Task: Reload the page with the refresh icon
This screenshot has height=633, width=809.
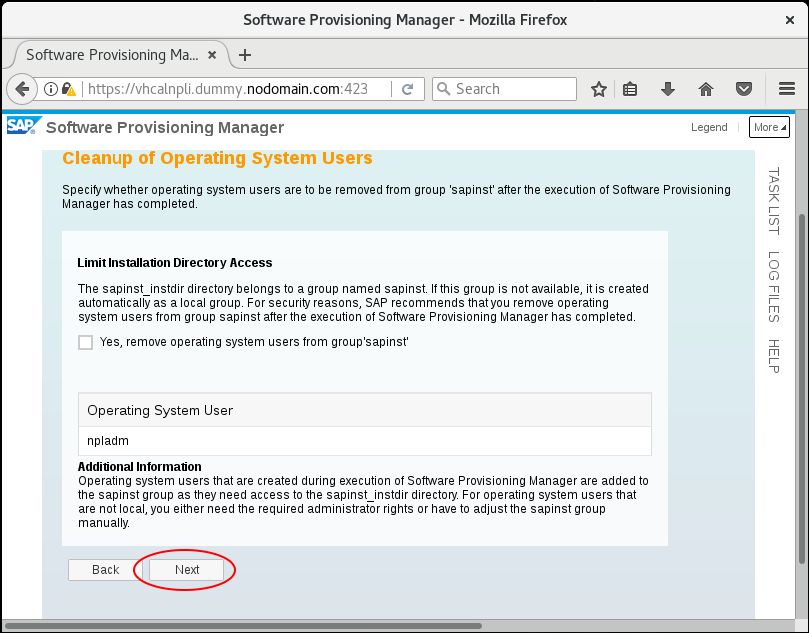Action: 408,89
